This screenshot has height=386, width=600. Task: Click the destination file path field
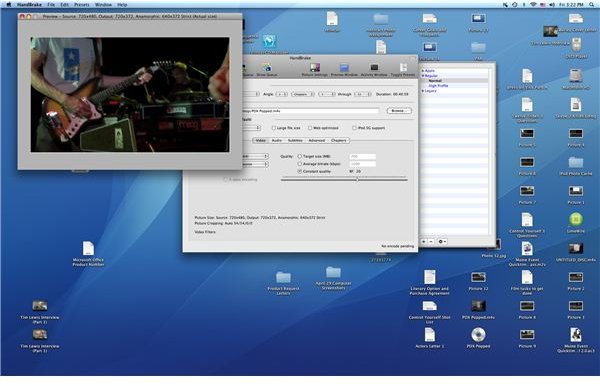coord(310,111)
